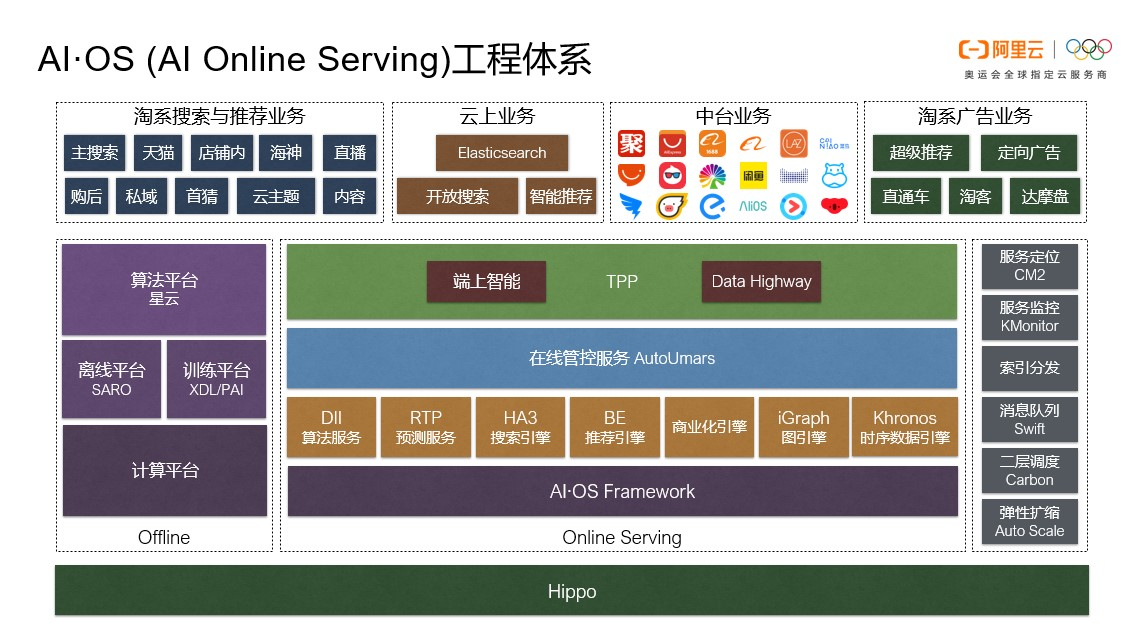Select the 服务定位 CM2 box
This screenshot has width=1143, height=638.
[1029, 265]
